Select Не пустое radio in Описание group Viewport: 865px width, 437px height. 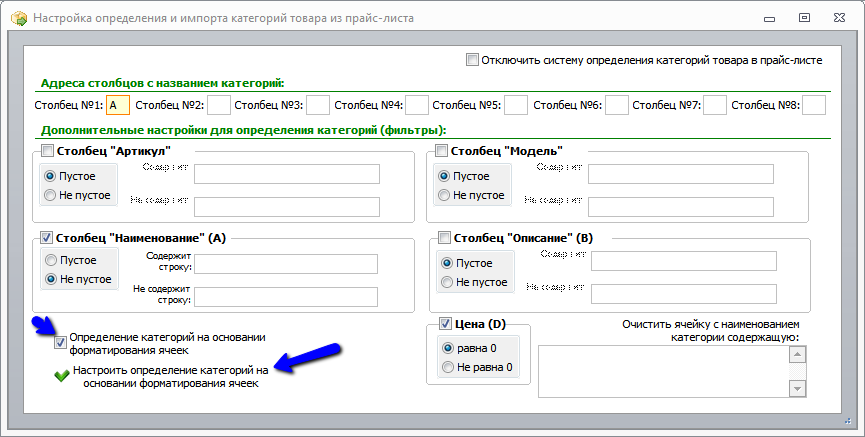(447, 282)
